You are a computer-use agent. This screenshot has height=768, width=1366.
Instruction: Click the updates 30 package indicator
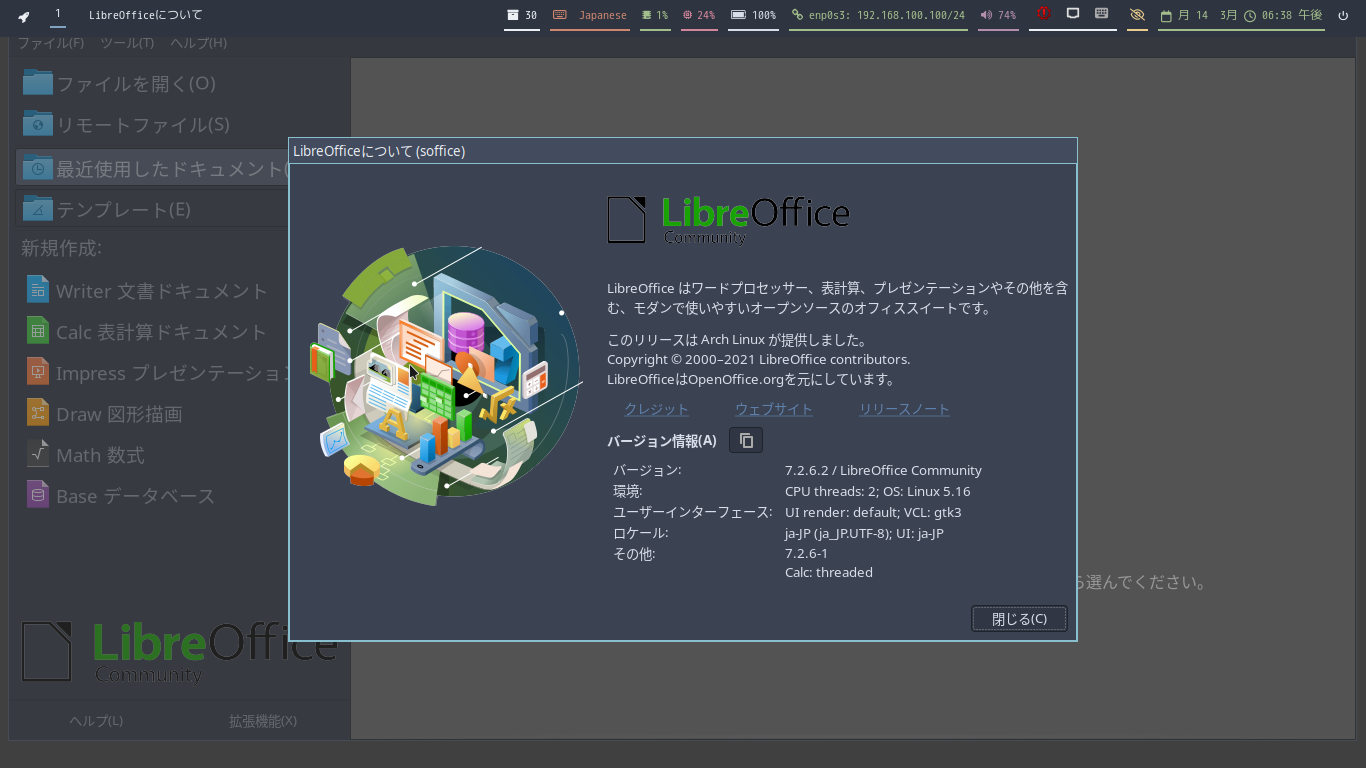pyautogui.click(x=522, y=16)
